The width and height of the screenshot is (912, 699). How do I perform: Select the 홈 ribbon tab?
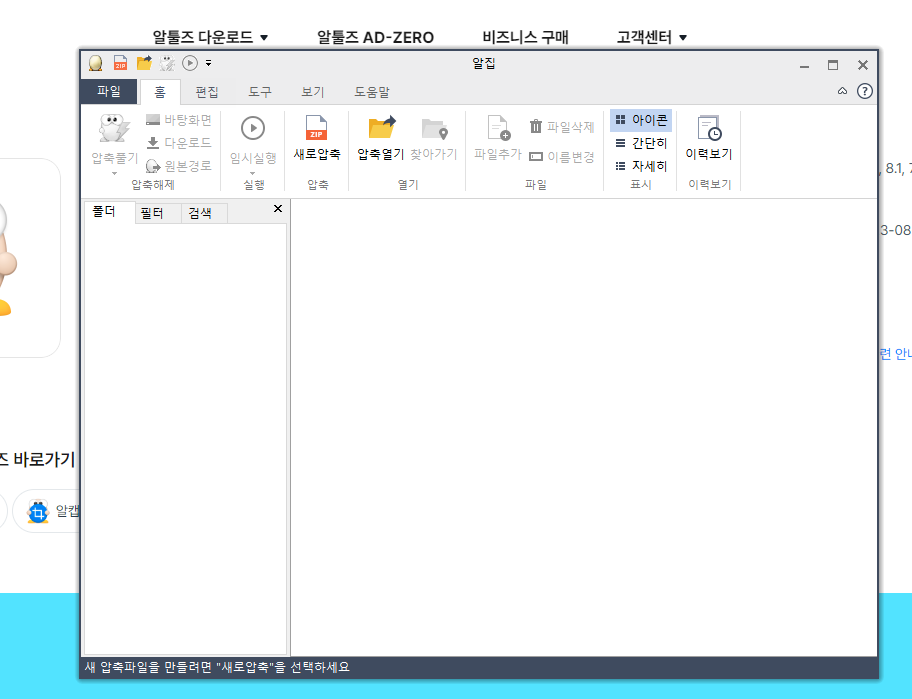pos(160,92)
